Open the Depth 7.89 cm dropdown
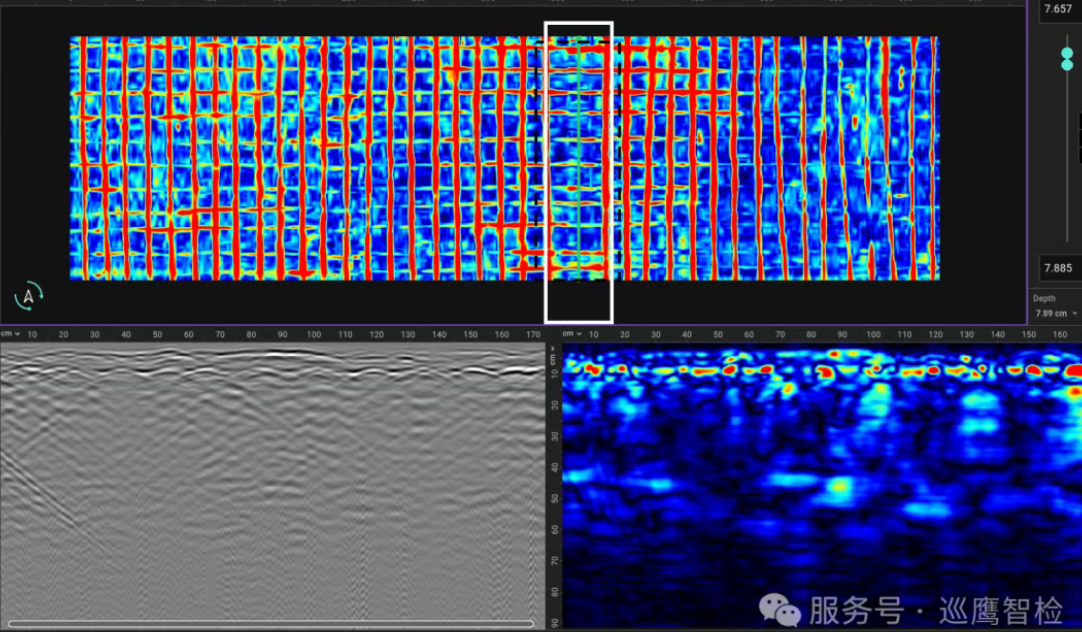Screen dimensions: 1082x632 [x=1056, y=313]
